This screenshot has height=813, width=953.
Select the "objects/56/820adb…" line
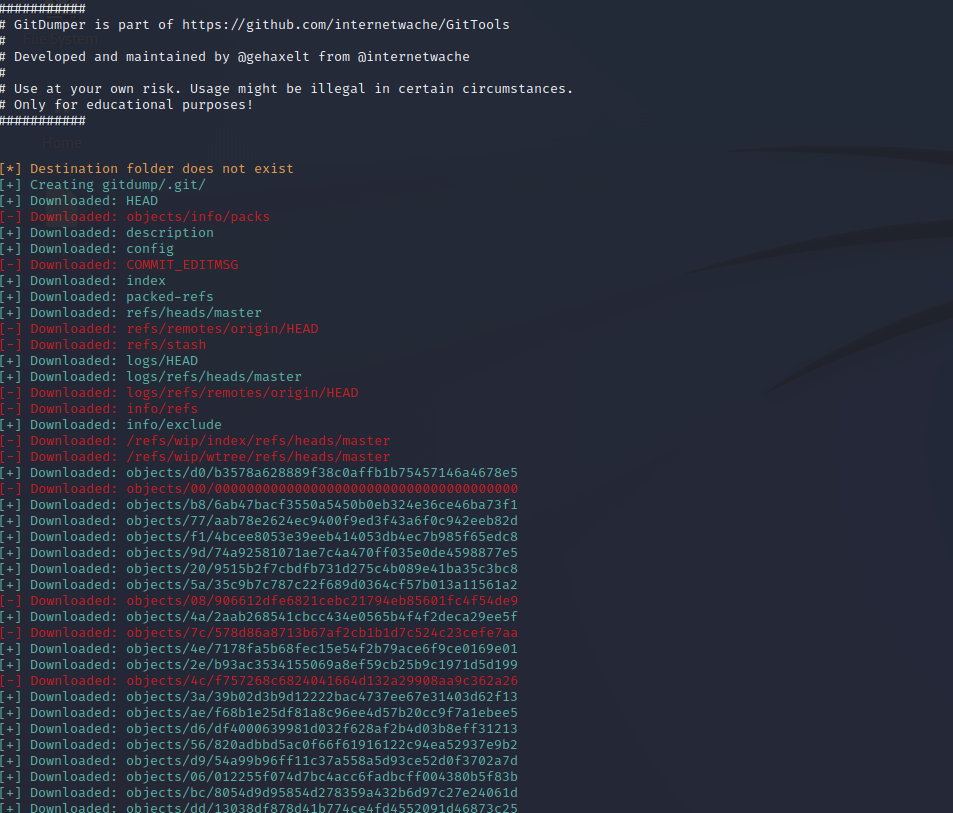259,745
